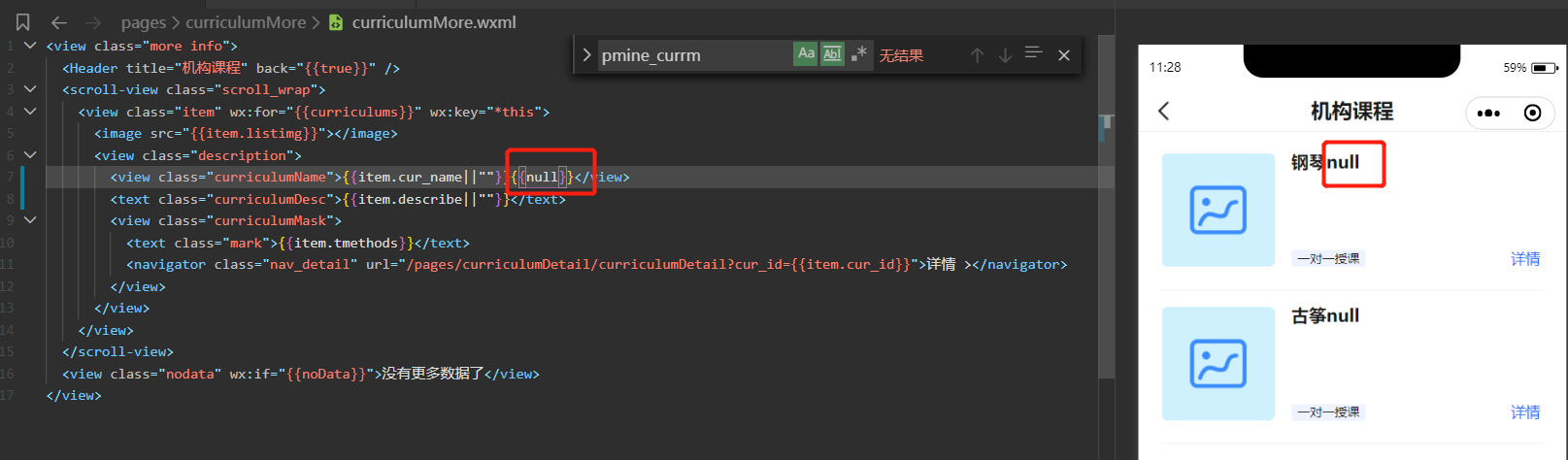
Task: Open the pages breadcrumb segment
Action: tap(144, 22)
